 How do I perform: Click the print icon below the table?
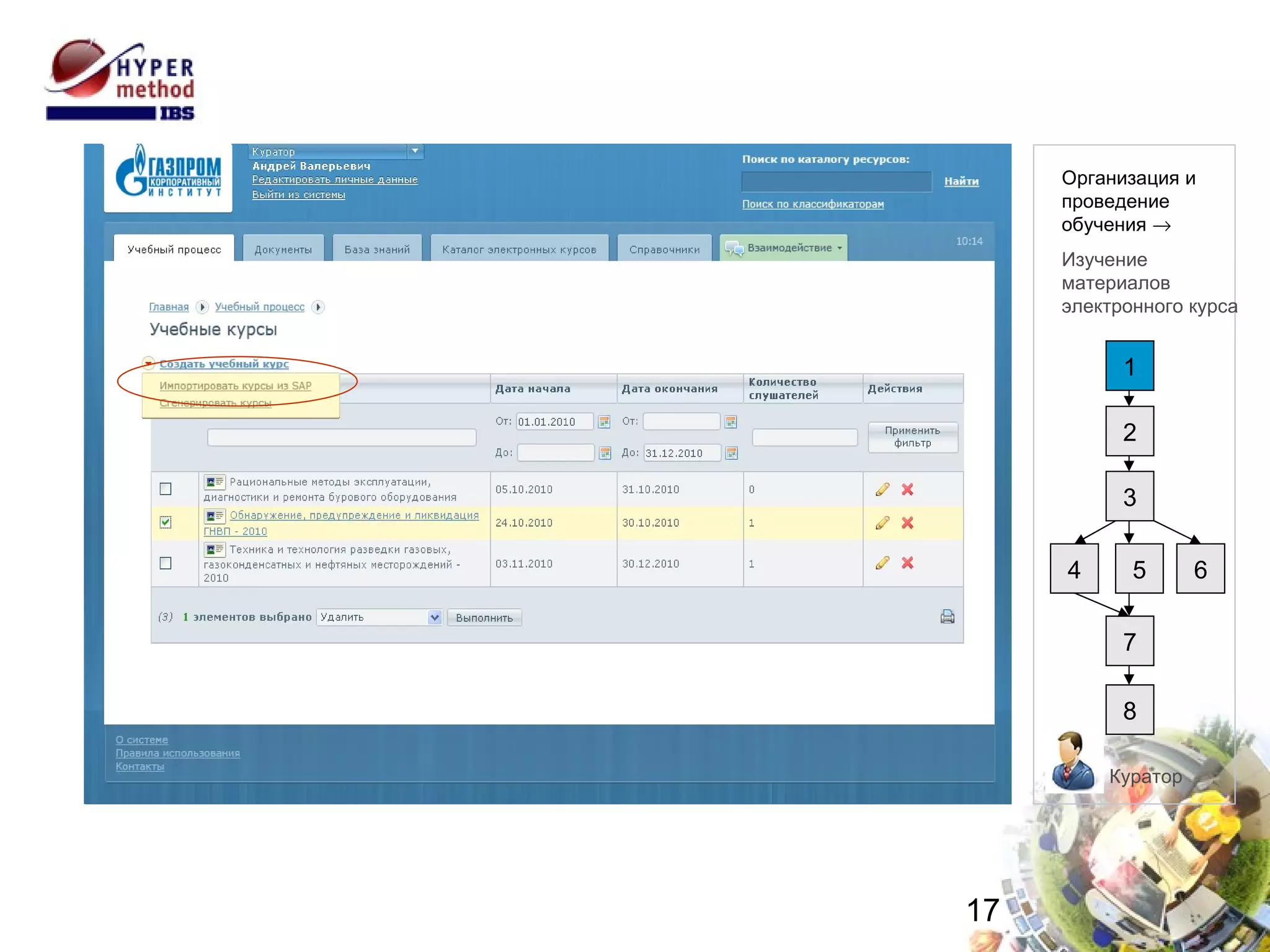click(x=947, y=617)
